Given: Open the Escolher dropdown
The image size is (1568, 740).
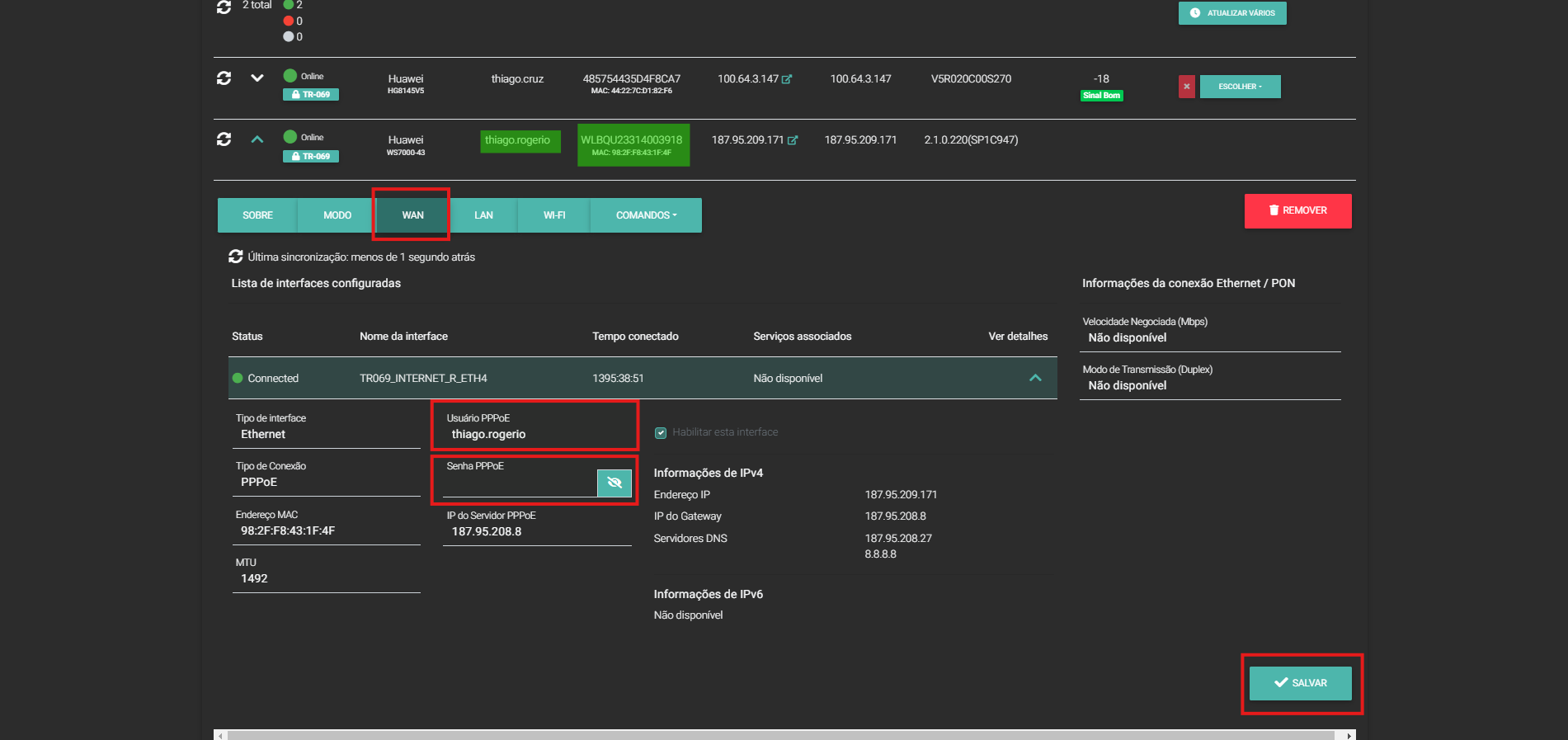Looking at the screenshot, I should pos(1240,87).
